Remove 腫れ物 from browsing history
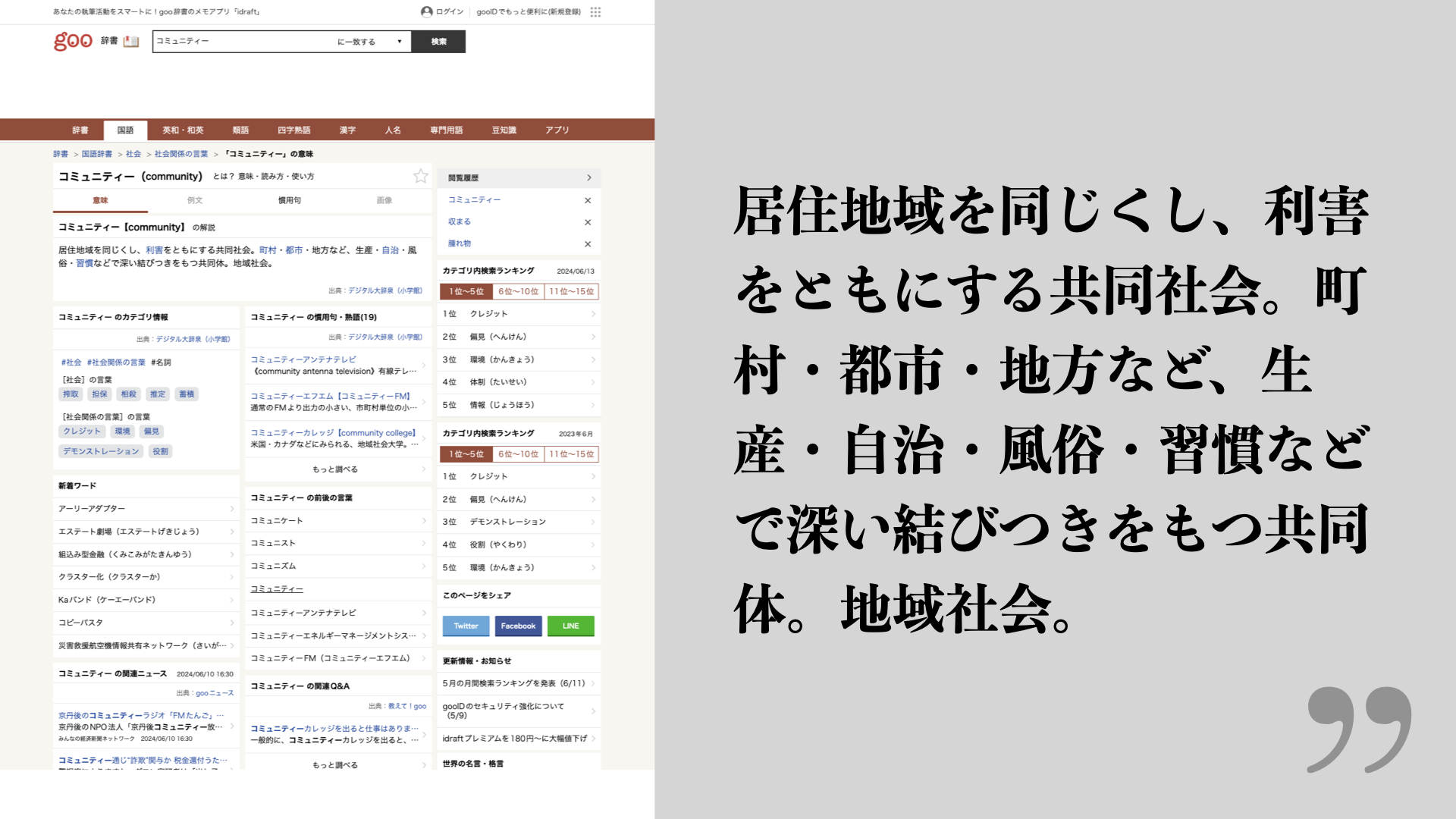 [587, 244]
